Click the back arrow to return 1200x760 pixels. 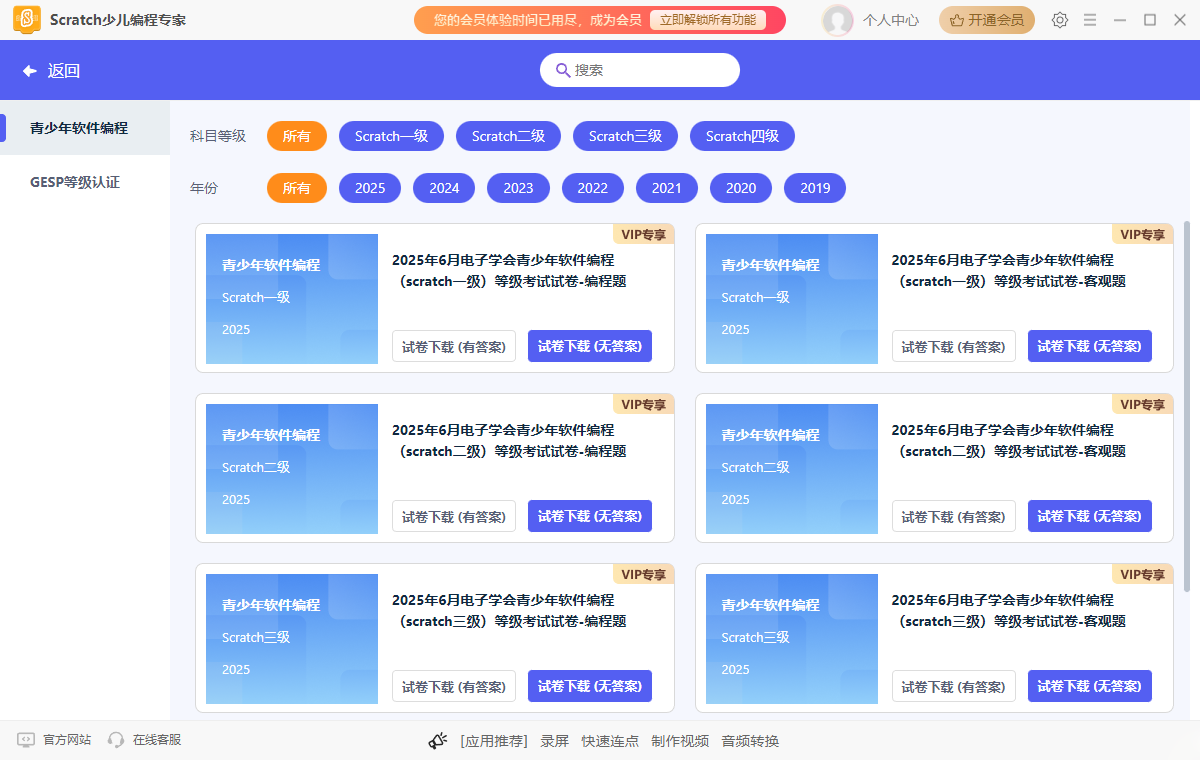27,69
